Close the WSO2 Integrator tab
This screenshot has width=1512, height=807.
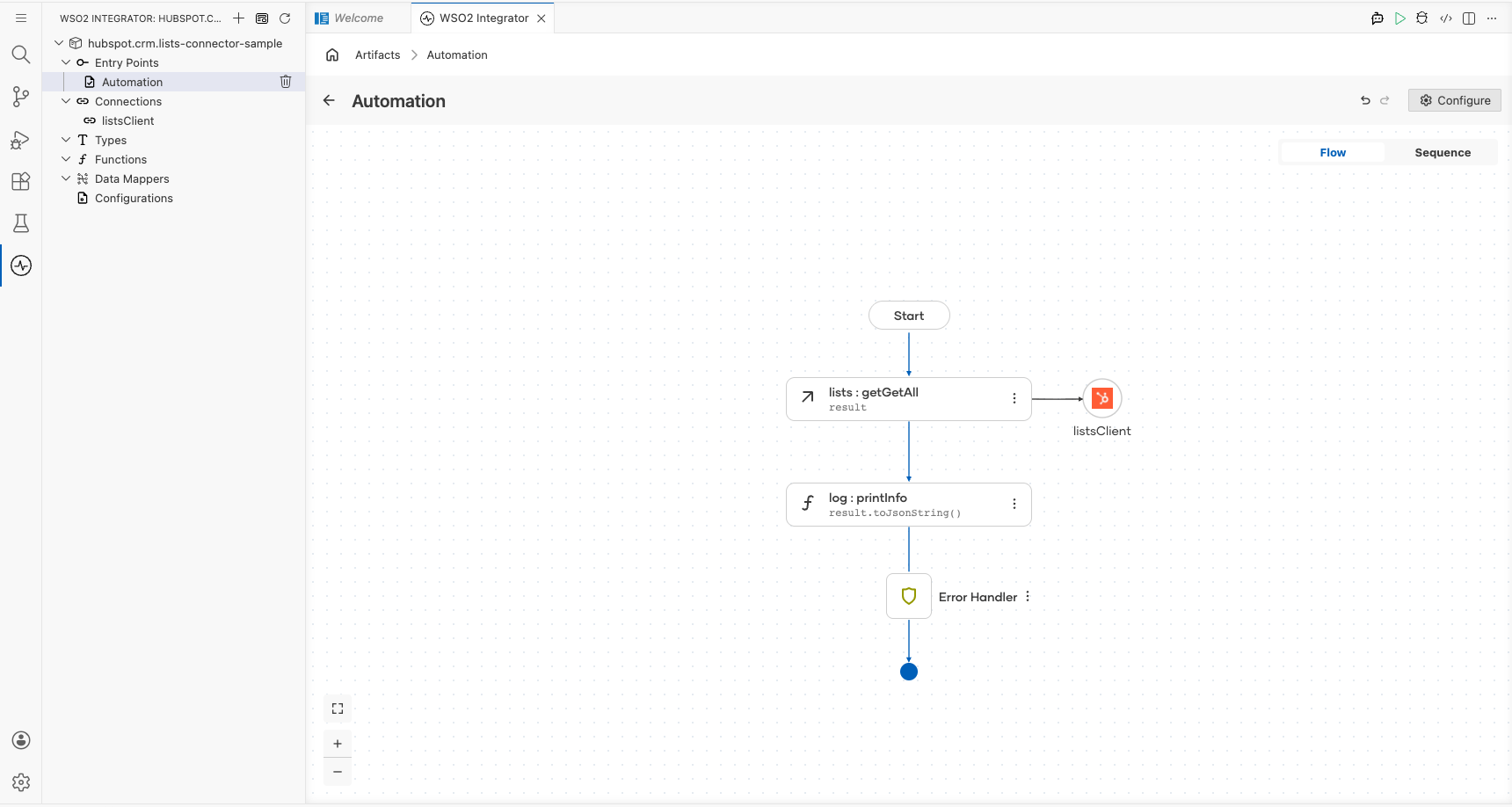pos(542,18)
